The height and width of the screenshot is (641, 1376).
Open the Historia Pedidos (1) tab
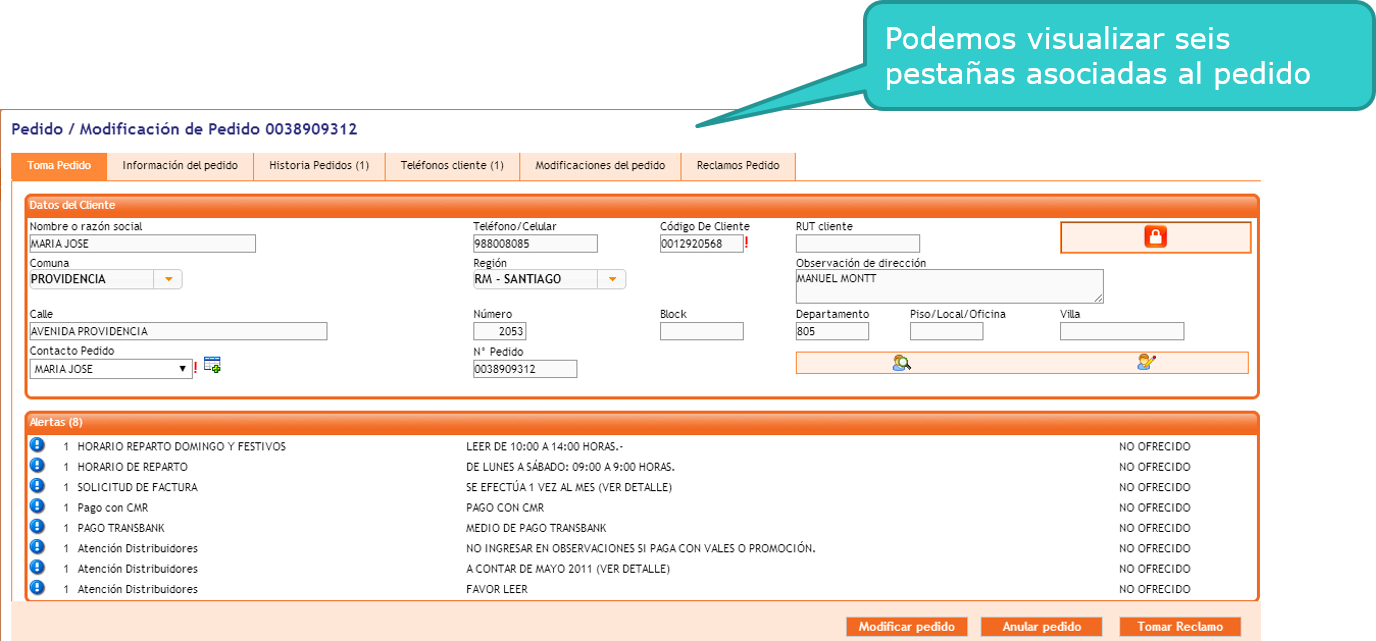click(x=319, y=166)
